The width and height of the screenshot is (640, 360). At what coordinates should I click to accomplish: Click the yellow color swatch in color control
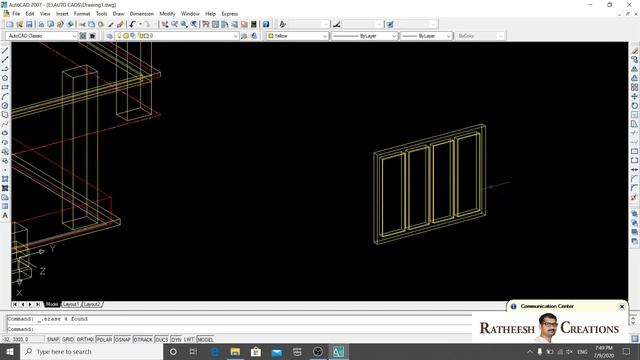click(270, 36)
